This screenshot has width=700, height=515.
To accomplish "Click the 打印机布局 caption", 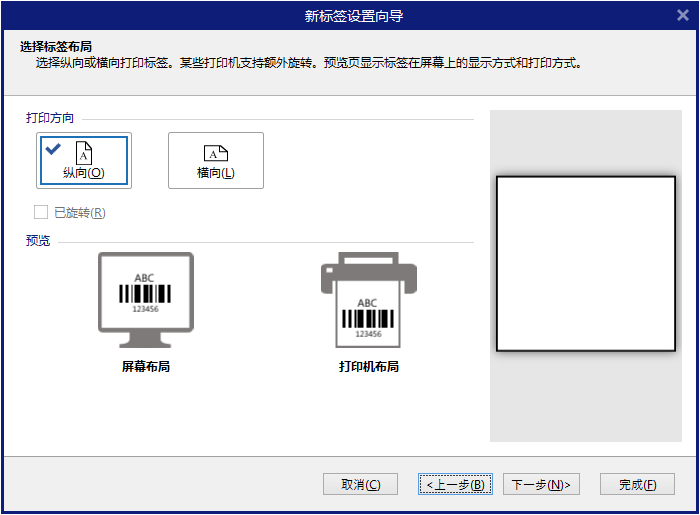I will (x=368, y=367).
